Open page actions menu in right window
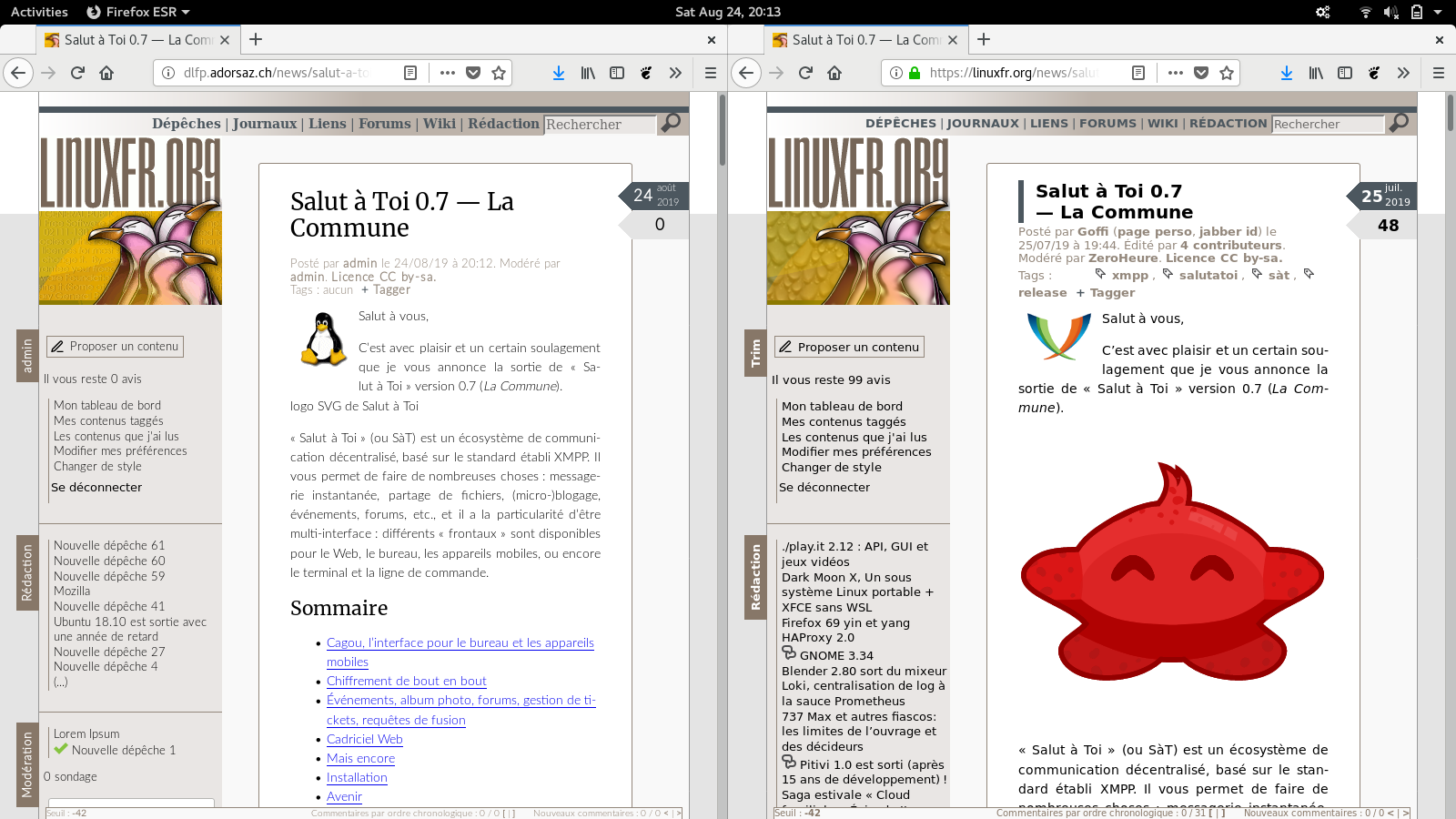The image size is (1456, 819). tap(1175, 73)
